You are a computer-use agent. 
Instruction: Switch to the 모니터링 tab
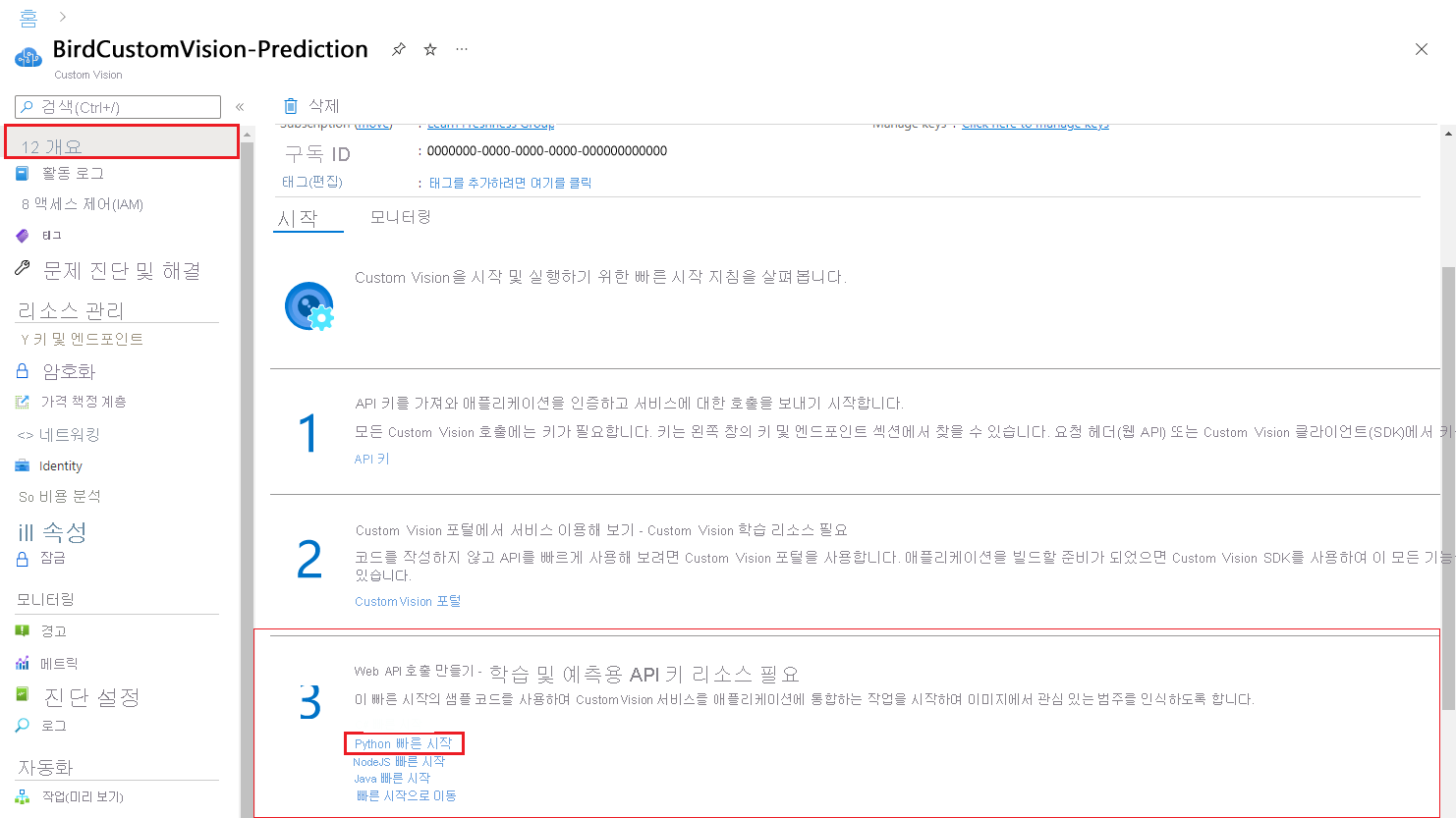point(401,217)
